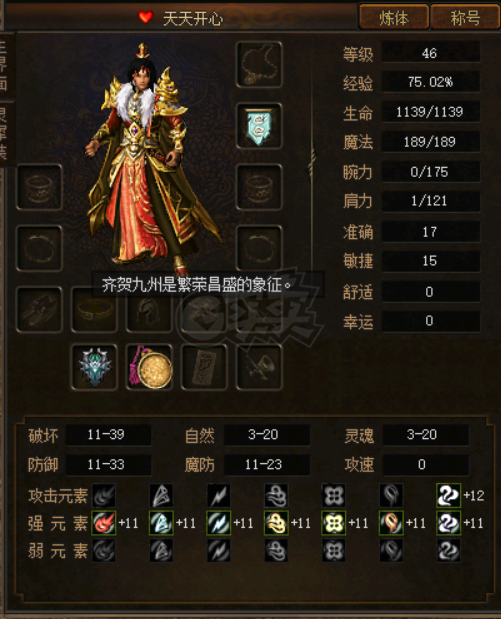Select the character model thumbnail
This screenshot has height=619, width=501.
(x=152, y=158)
